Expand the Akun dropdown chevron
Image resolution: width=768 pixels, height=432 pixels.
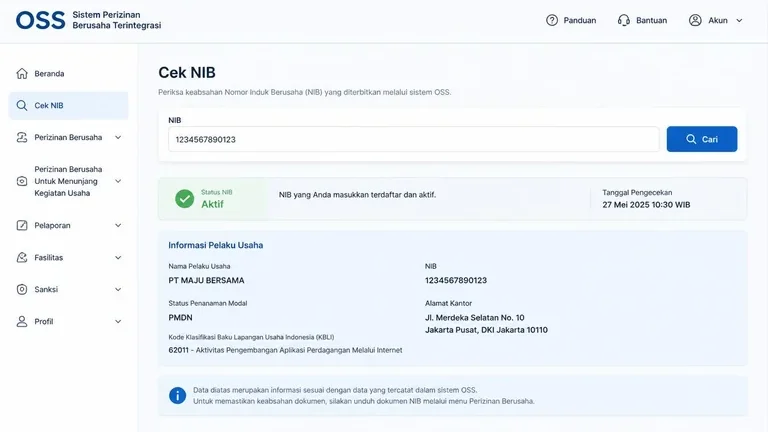coord(739,21)
